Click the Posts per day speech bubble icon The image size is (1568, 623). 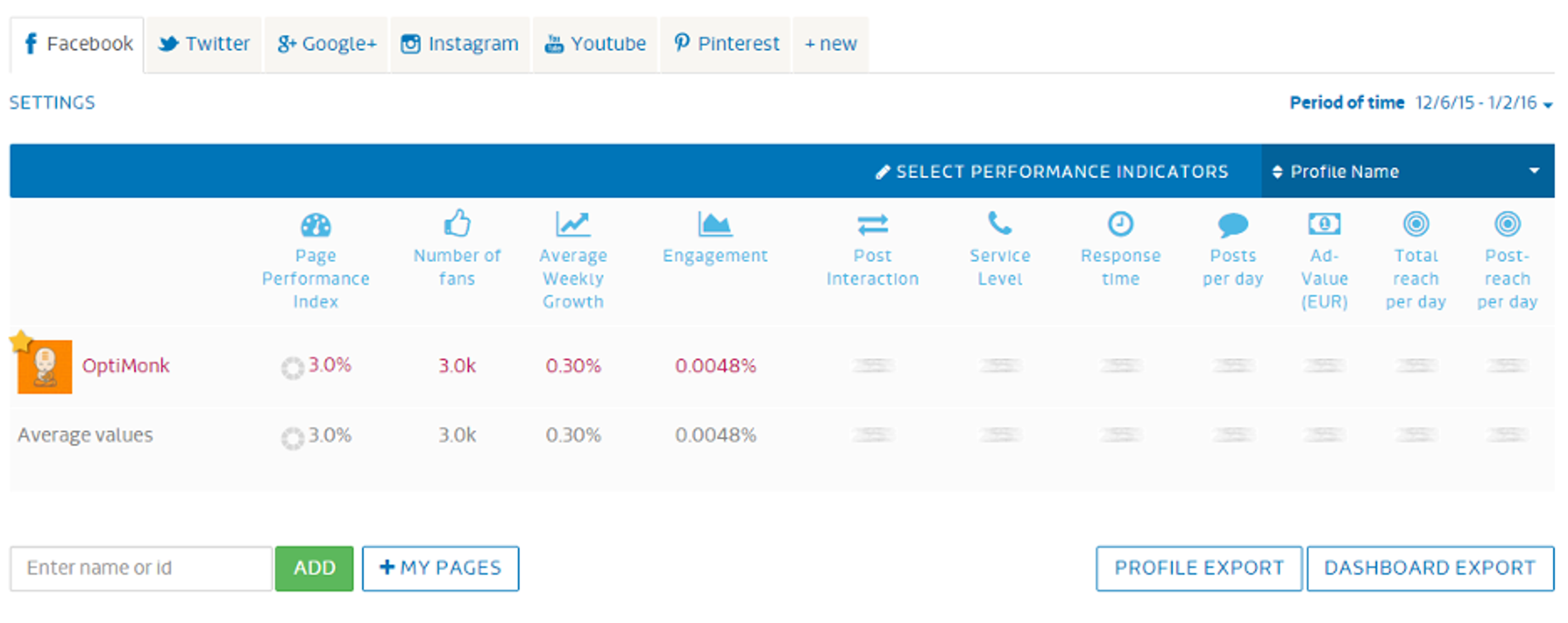[x=1233, y=225]
